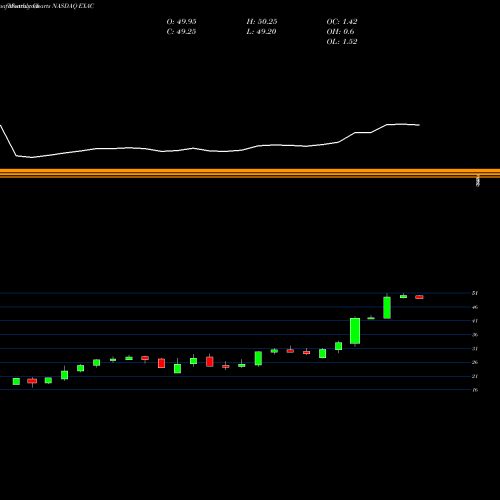
Task: Click the OL: 1.52 reading
Action: [342, 42]
